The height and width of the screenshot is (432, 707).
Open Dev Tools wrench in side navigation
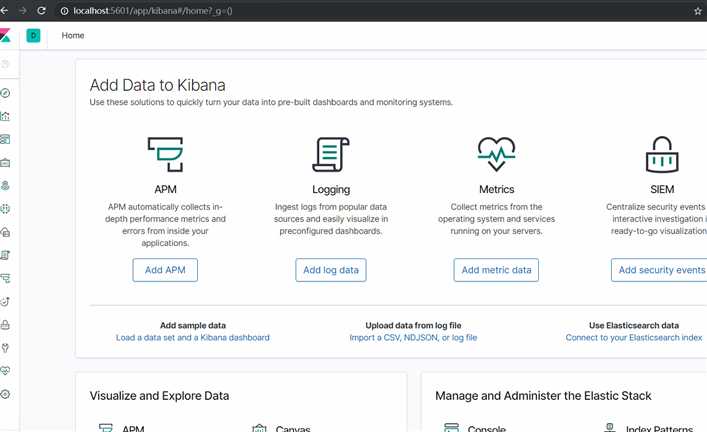[5, 348]
